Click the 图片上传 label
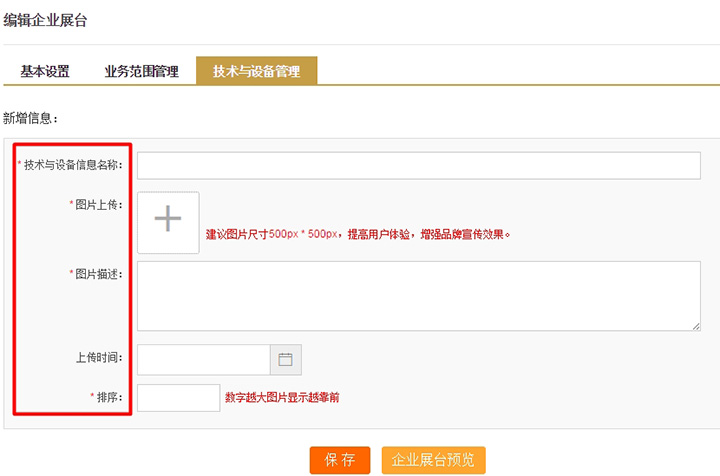 [x=98, y=204]
